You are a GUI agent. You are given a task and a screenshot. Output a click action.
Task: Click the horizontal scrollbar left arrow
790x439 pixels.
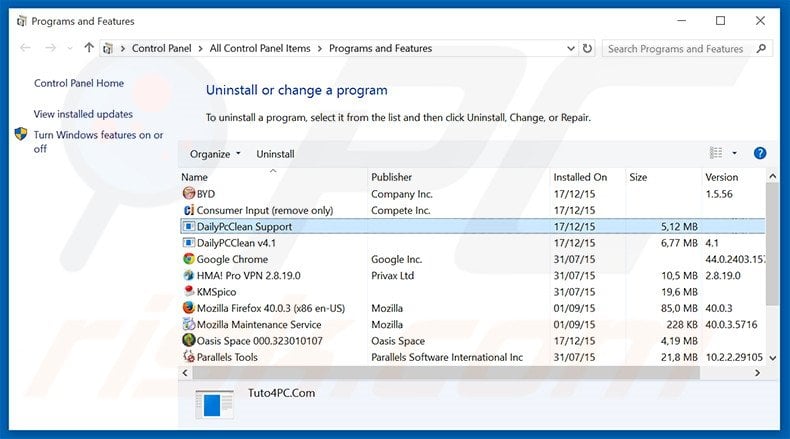185,373
